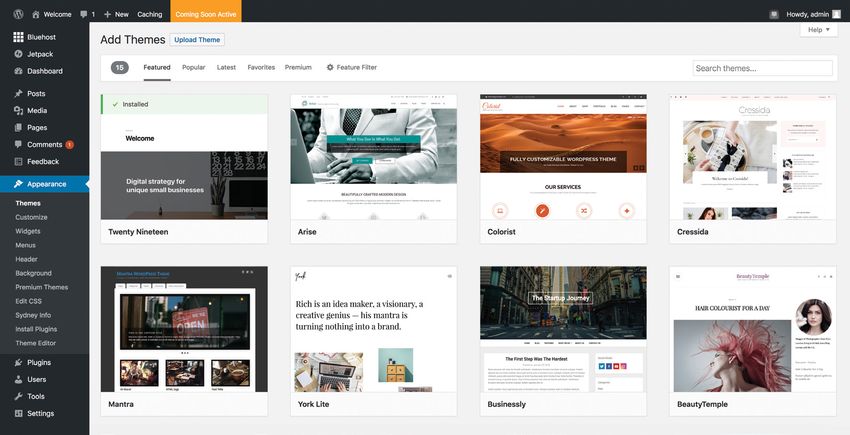This screenshot has width=850, height=435.
Task: Expand the Help dropdown
Action: pyautogui.click(x=819, y=30)
